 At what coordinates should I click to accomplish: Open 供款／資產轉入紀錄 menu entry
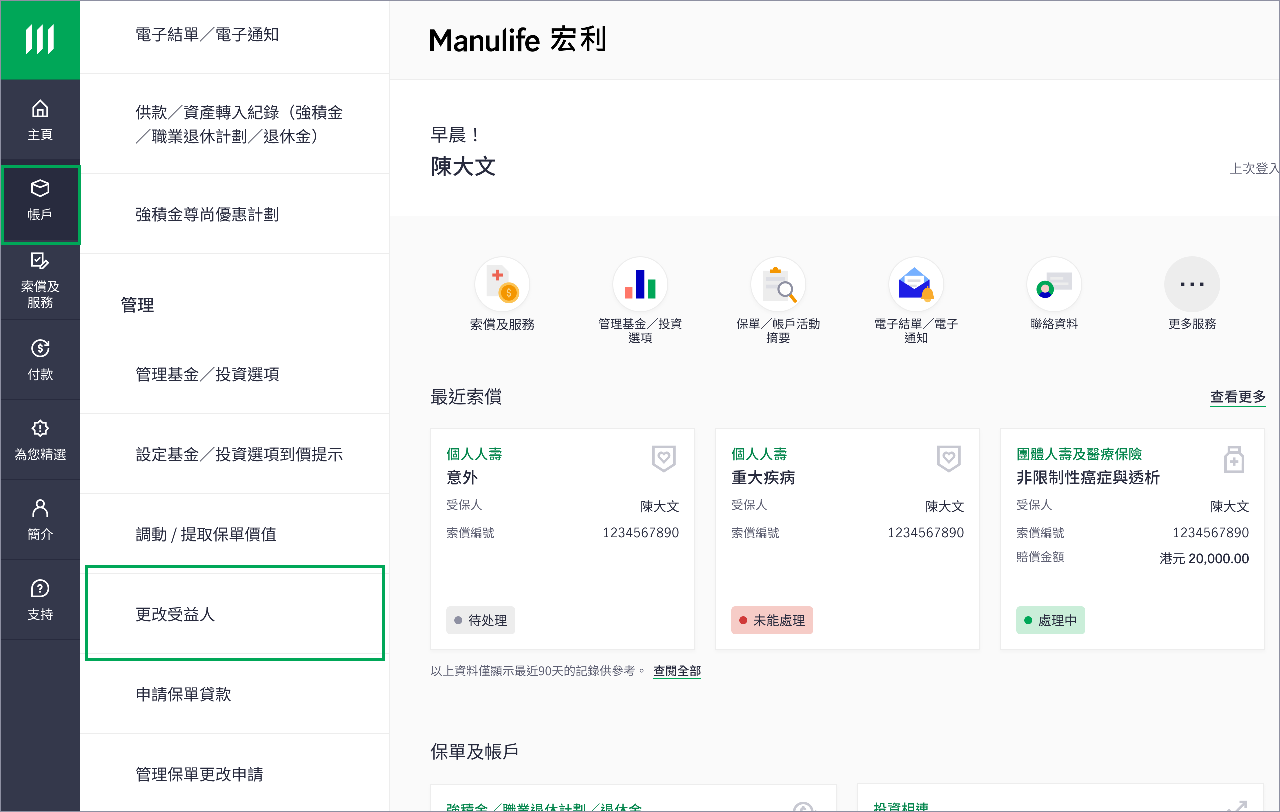(234, 124)
